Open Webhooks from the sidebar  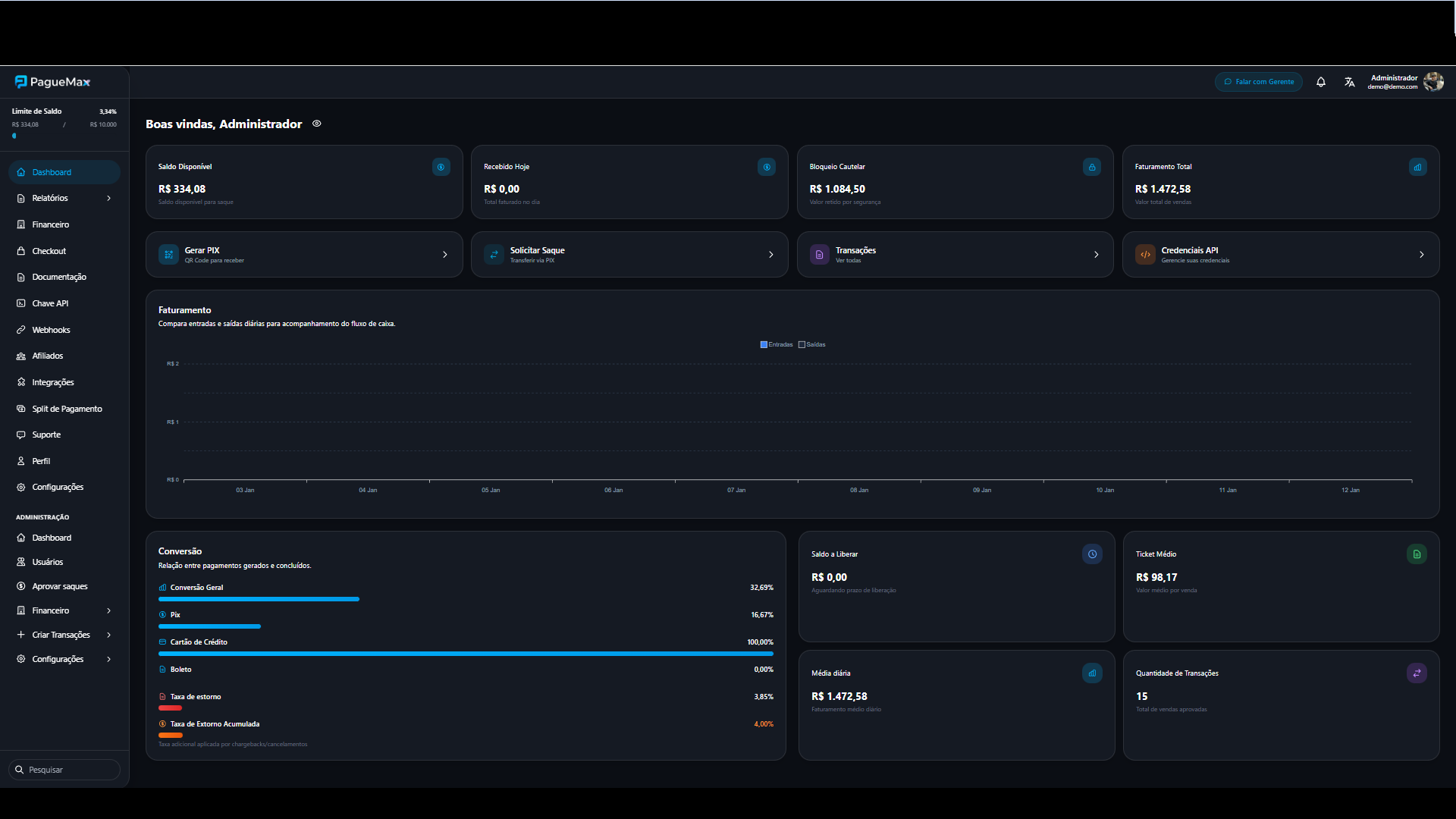51,330
